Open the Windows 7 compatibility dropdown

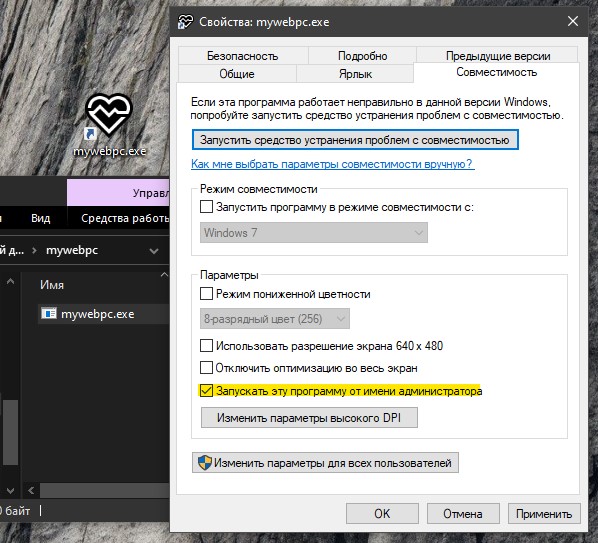pos(313,233)
